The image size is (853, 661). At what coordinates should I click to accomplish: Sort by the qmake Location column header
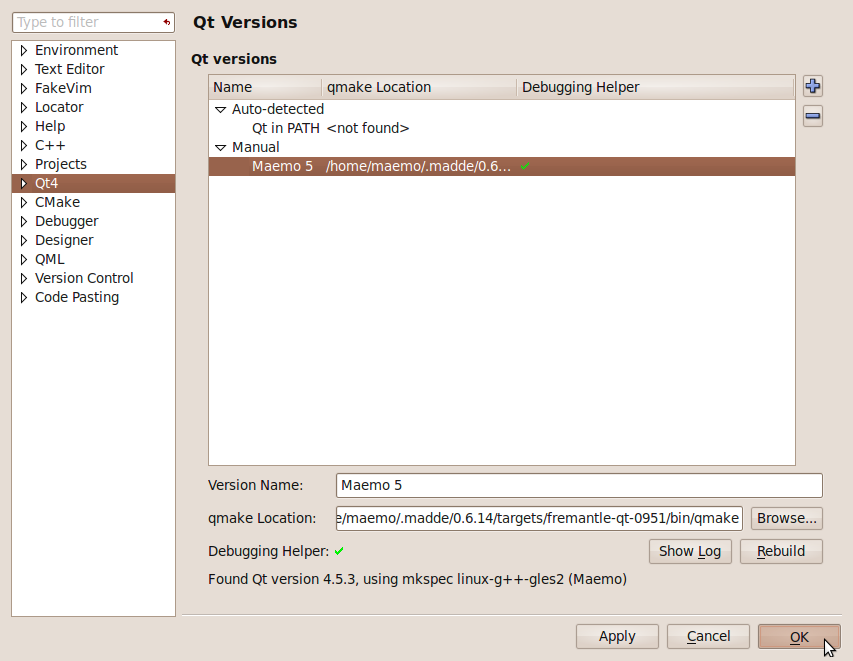tap(418, 87)
